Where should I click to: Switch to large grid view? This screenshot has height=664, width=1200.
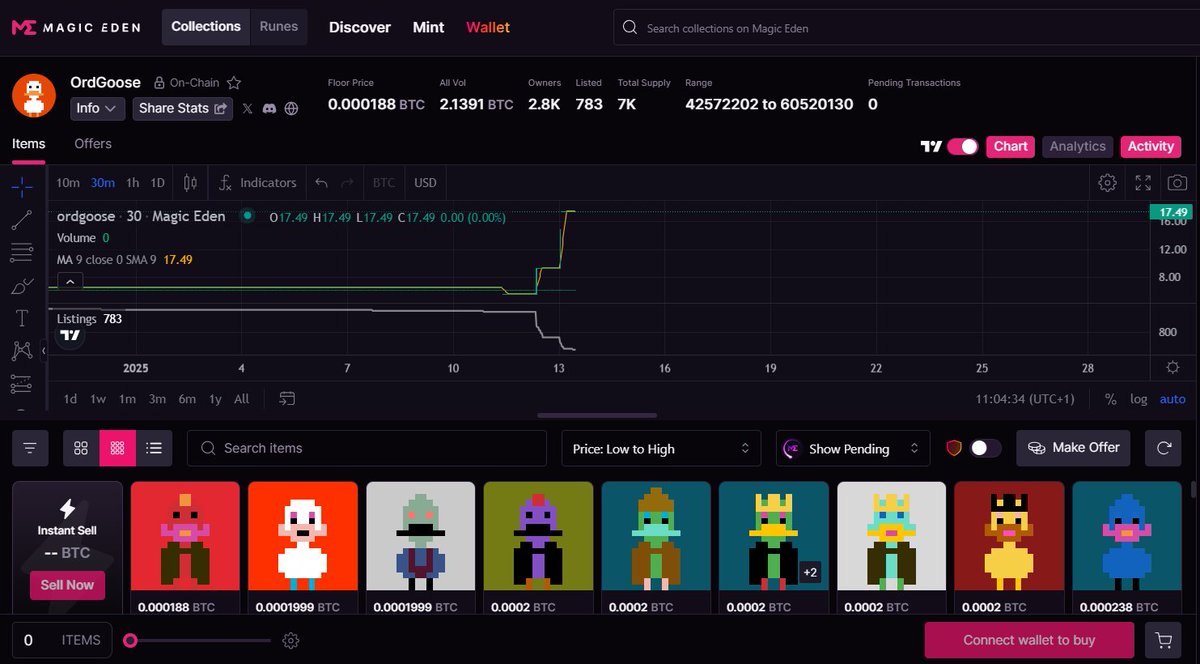coord(81,448)
